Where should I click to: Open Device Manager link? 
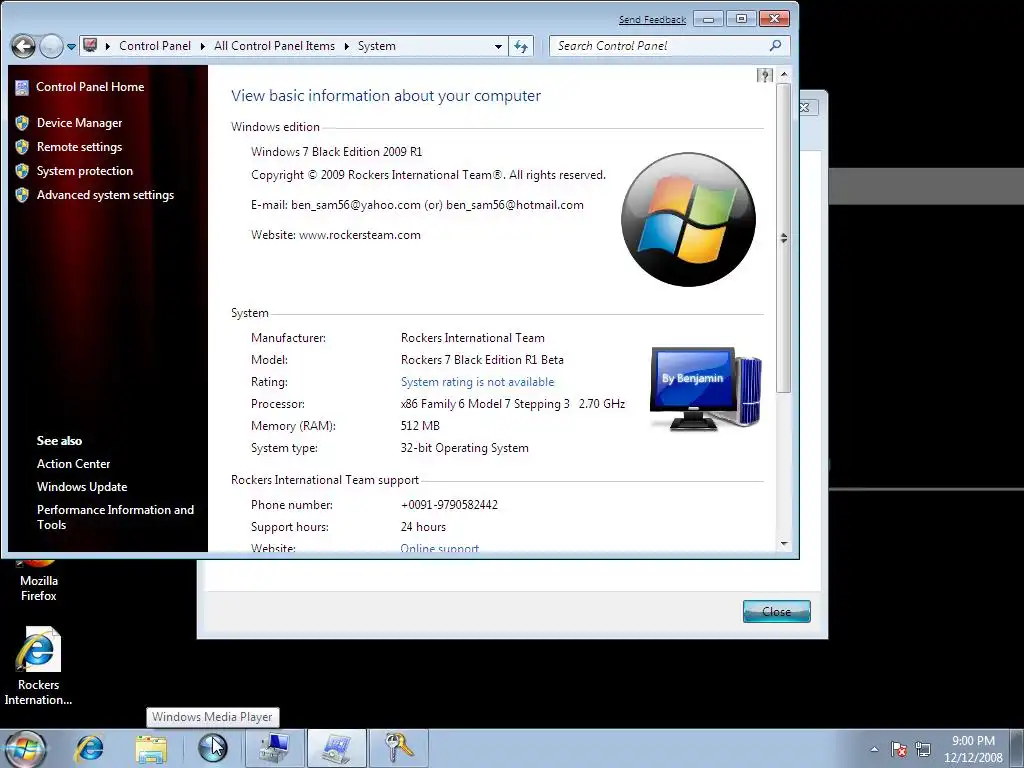(x=80, y=123)
